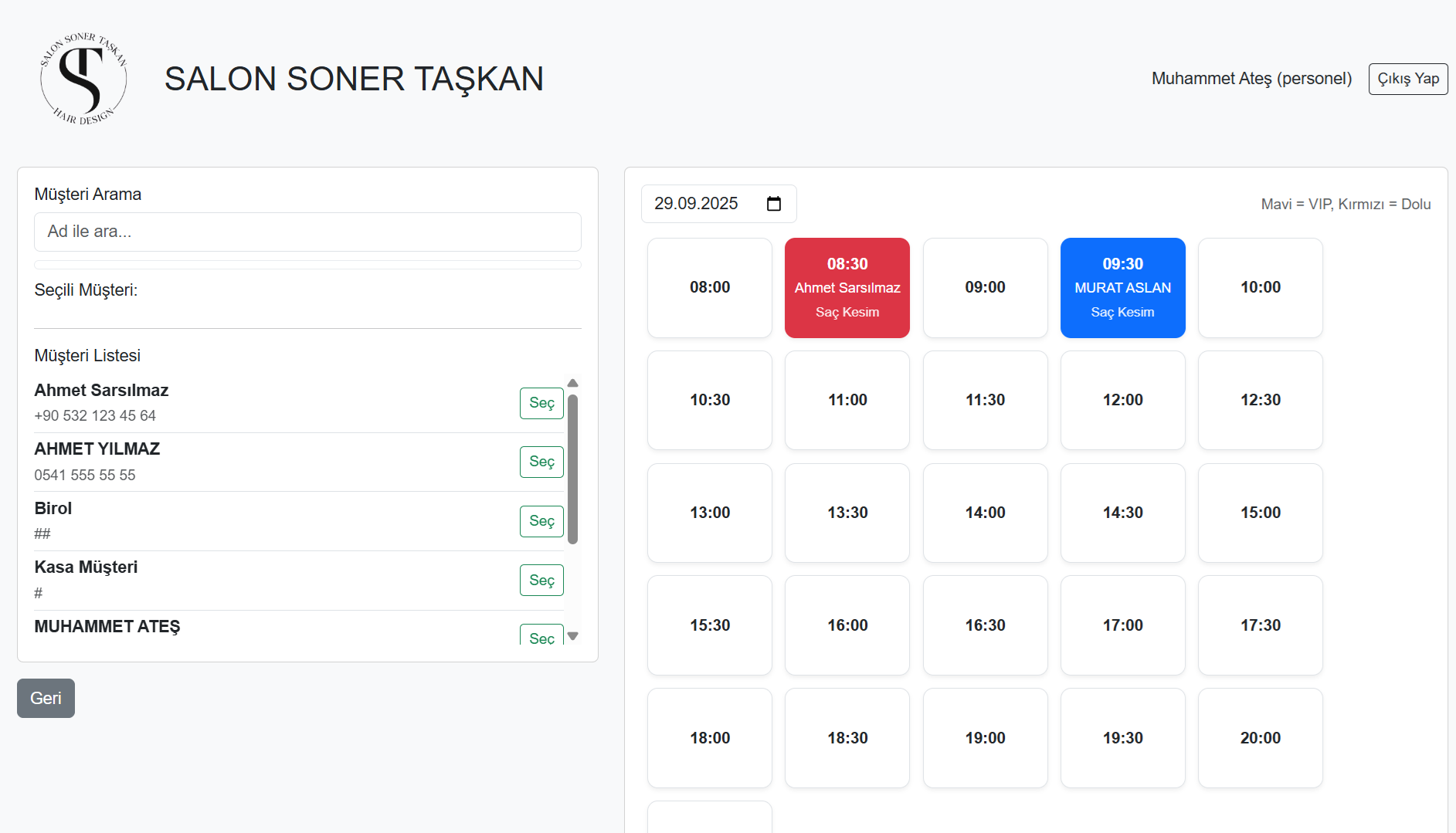Select customer AHMET YILMAZ with Seç

click(541, 462)
